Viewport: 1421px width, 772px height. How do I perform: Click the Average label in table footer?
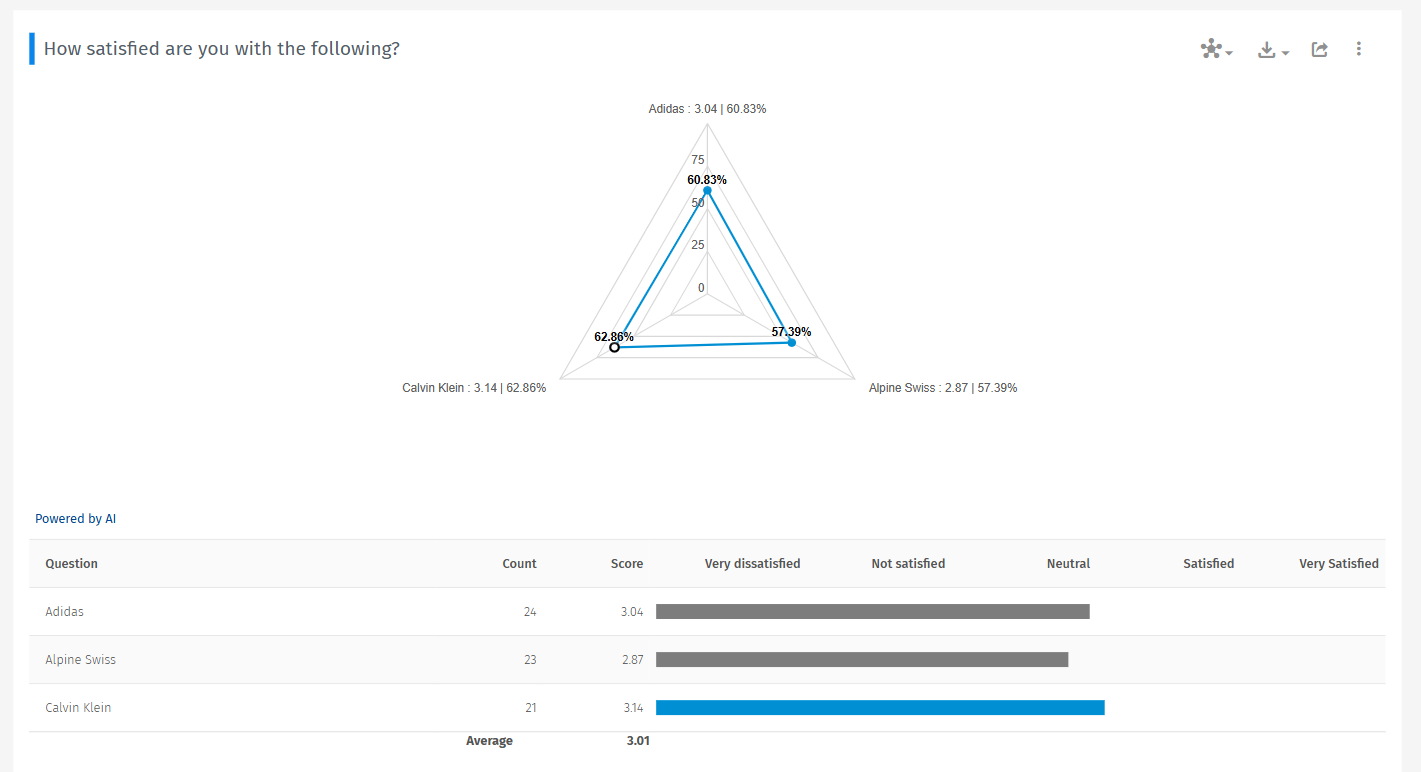489,741
